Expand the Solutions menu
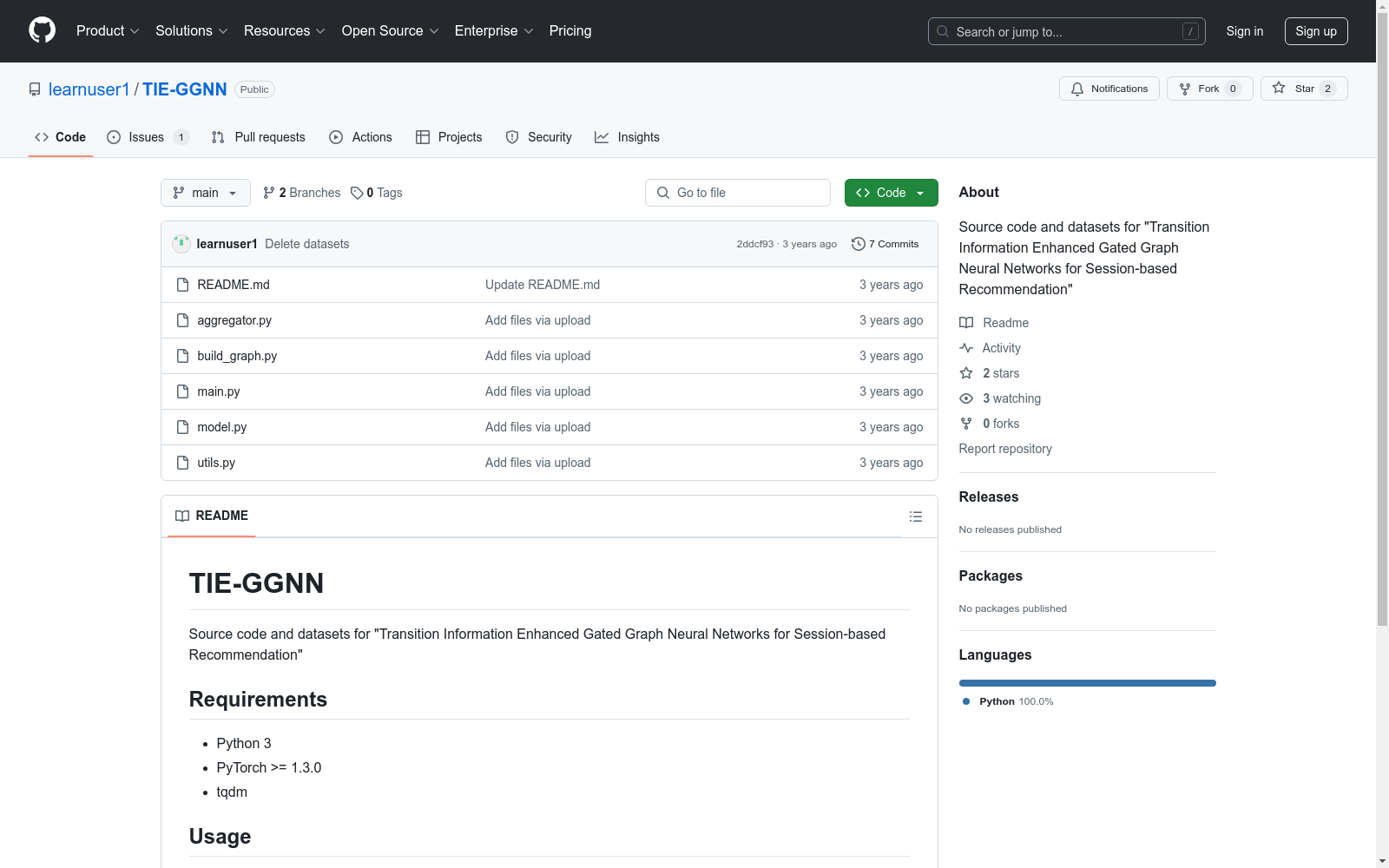The image size is (1389, 868). point(191,30)
